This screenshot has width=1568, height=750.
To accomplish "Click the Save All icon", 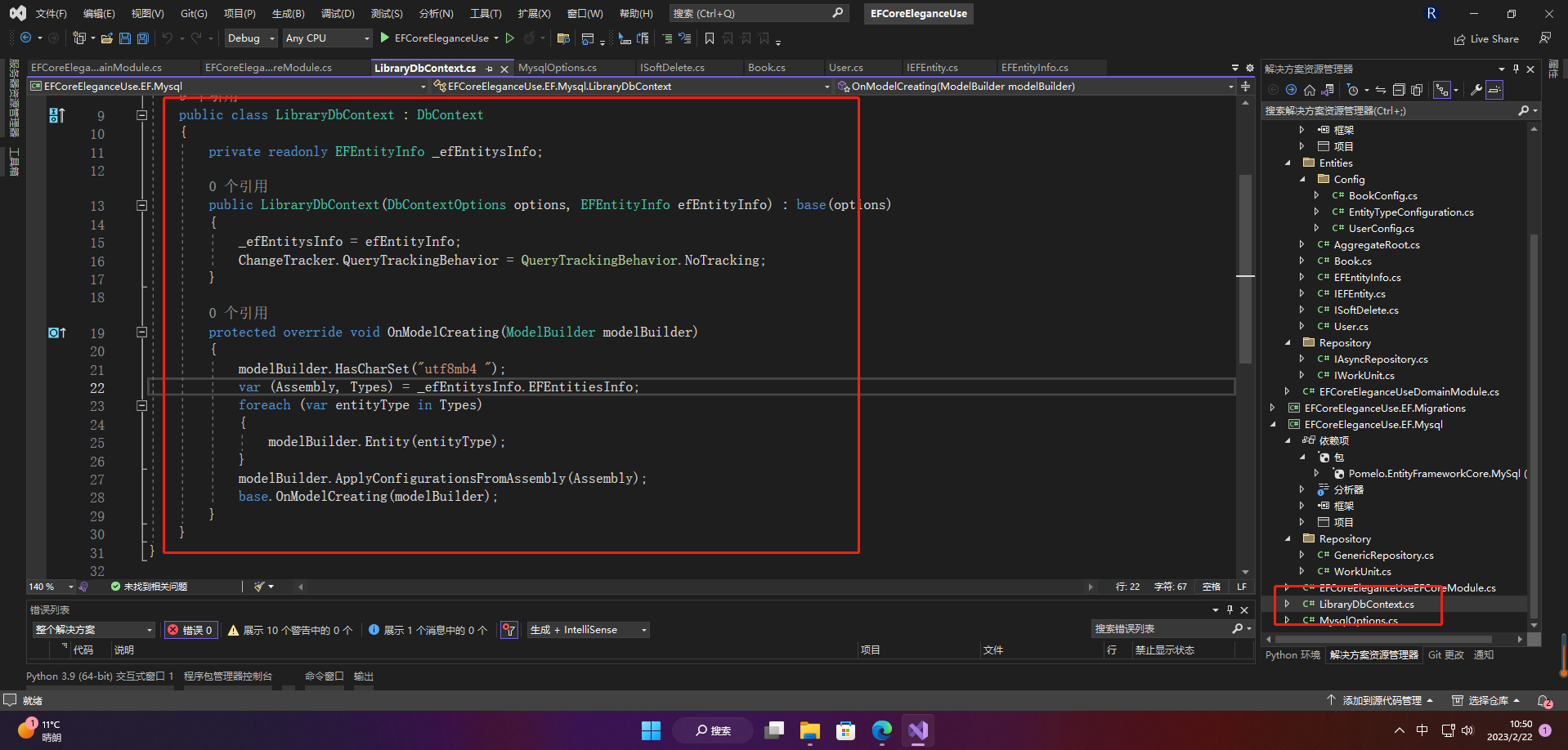I will point(143,38).
